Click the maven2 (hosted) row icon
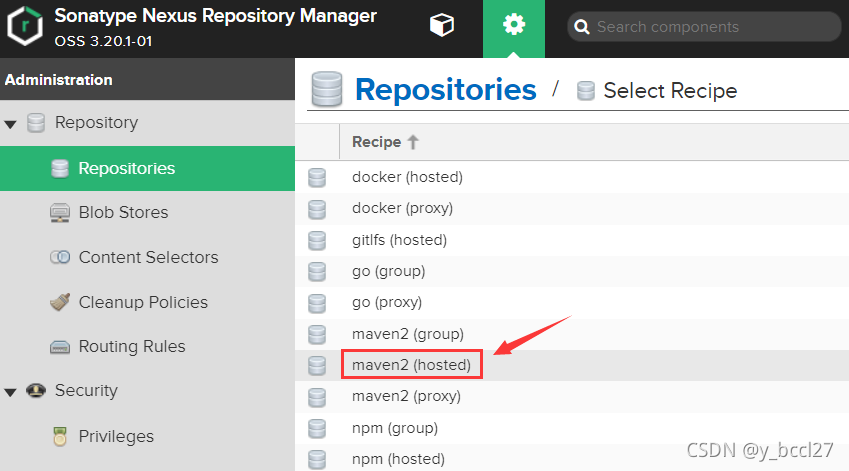The width and height of the screenshot is (849, 471). tap(317, 365)
